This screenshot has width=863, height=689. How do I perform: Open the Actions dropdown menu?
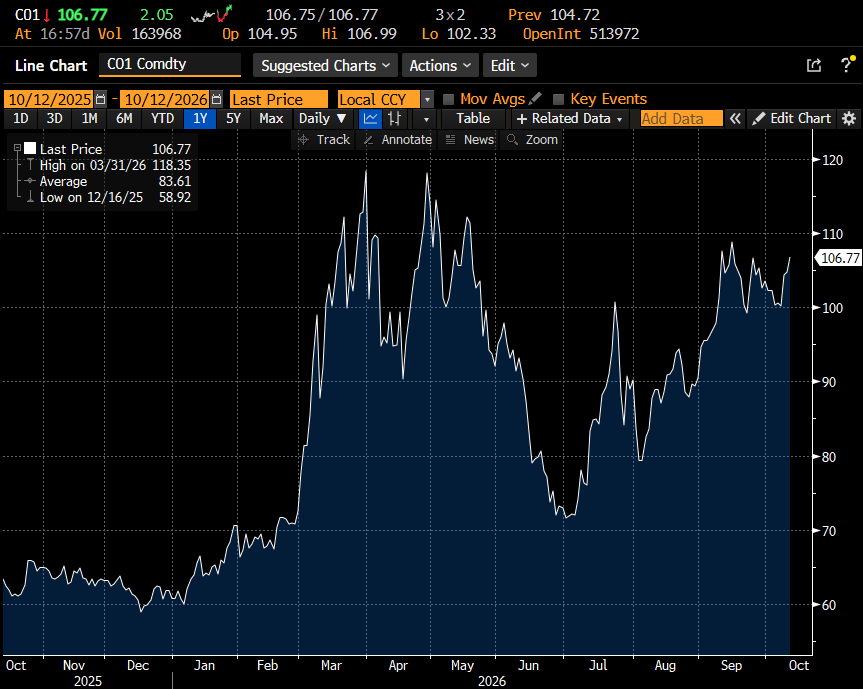(x=440, y=65)
